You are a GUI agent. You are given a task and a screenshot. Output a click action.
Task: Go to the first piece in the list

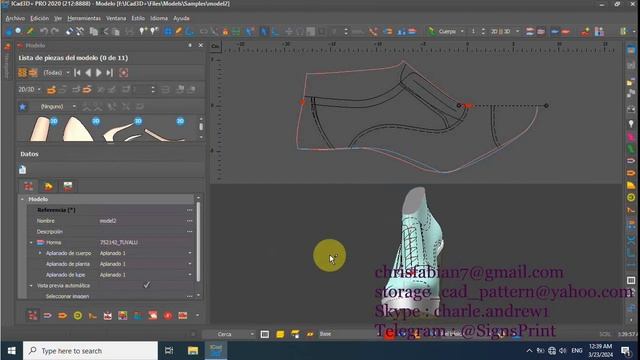point(77,73)
